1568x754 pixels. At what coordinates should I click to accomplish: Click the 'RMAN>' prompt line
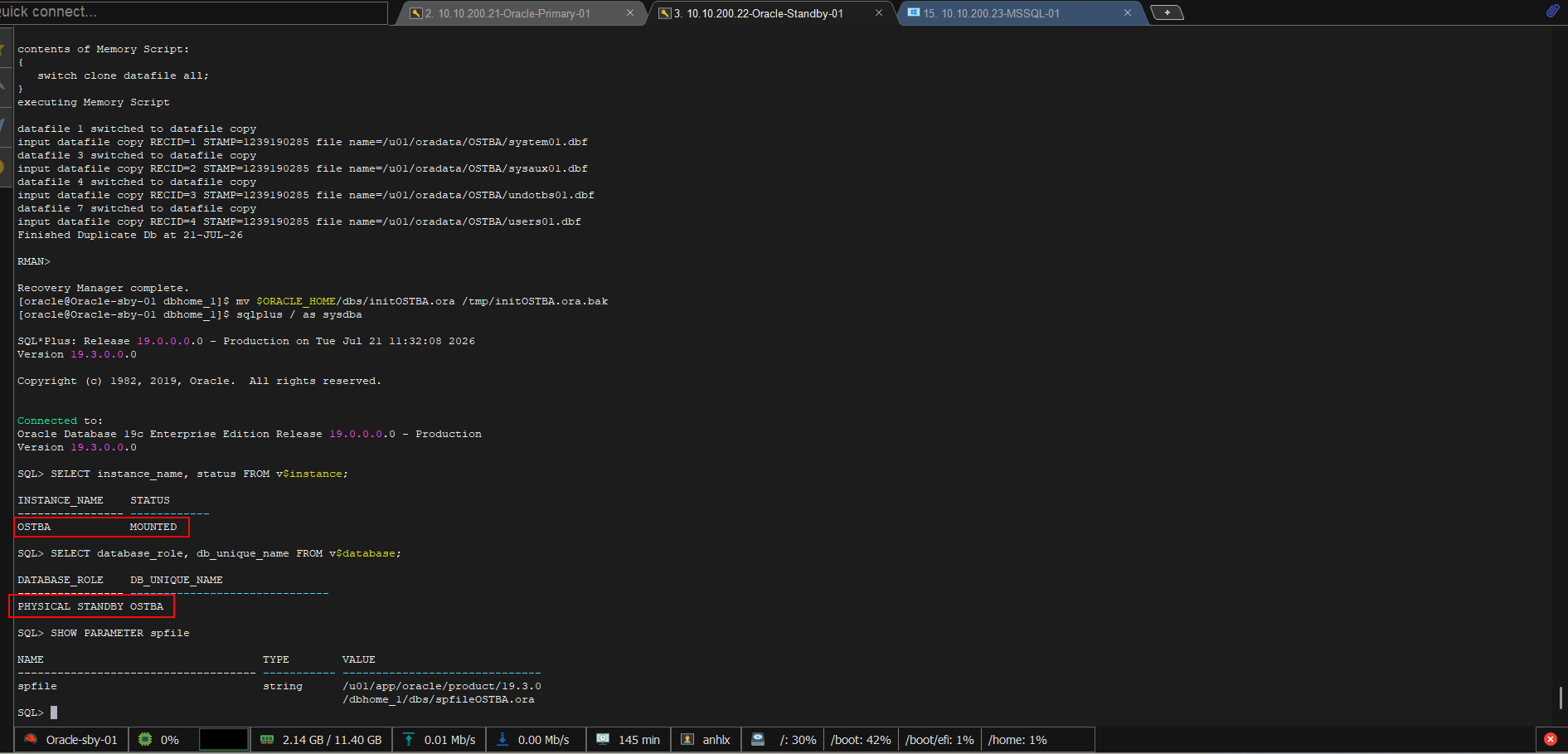tap(34, 261)
